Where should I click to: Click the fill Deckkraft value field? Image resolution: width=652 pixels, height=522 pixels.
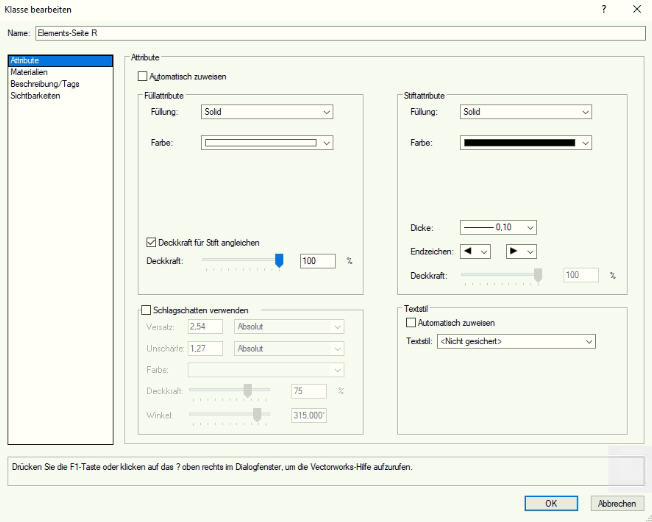pyautogui.click(x=318, y=261)
